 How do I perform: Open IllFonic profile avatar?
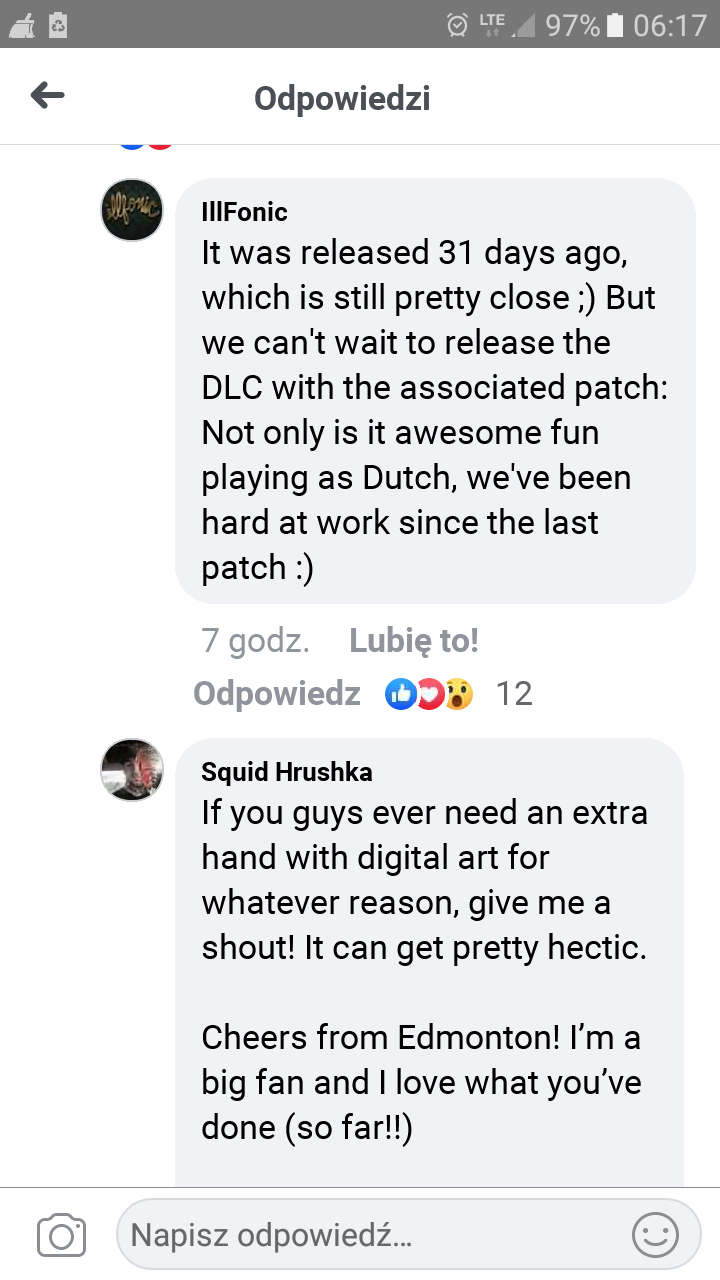tap(132, 210)
